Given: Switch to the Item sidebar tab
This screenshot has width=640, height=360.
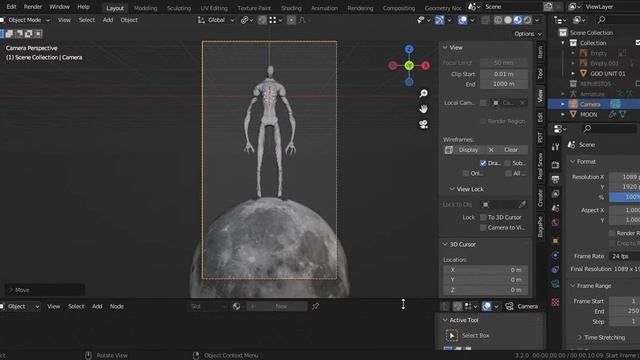Looking at the screenshot, I should pos(540,52).
